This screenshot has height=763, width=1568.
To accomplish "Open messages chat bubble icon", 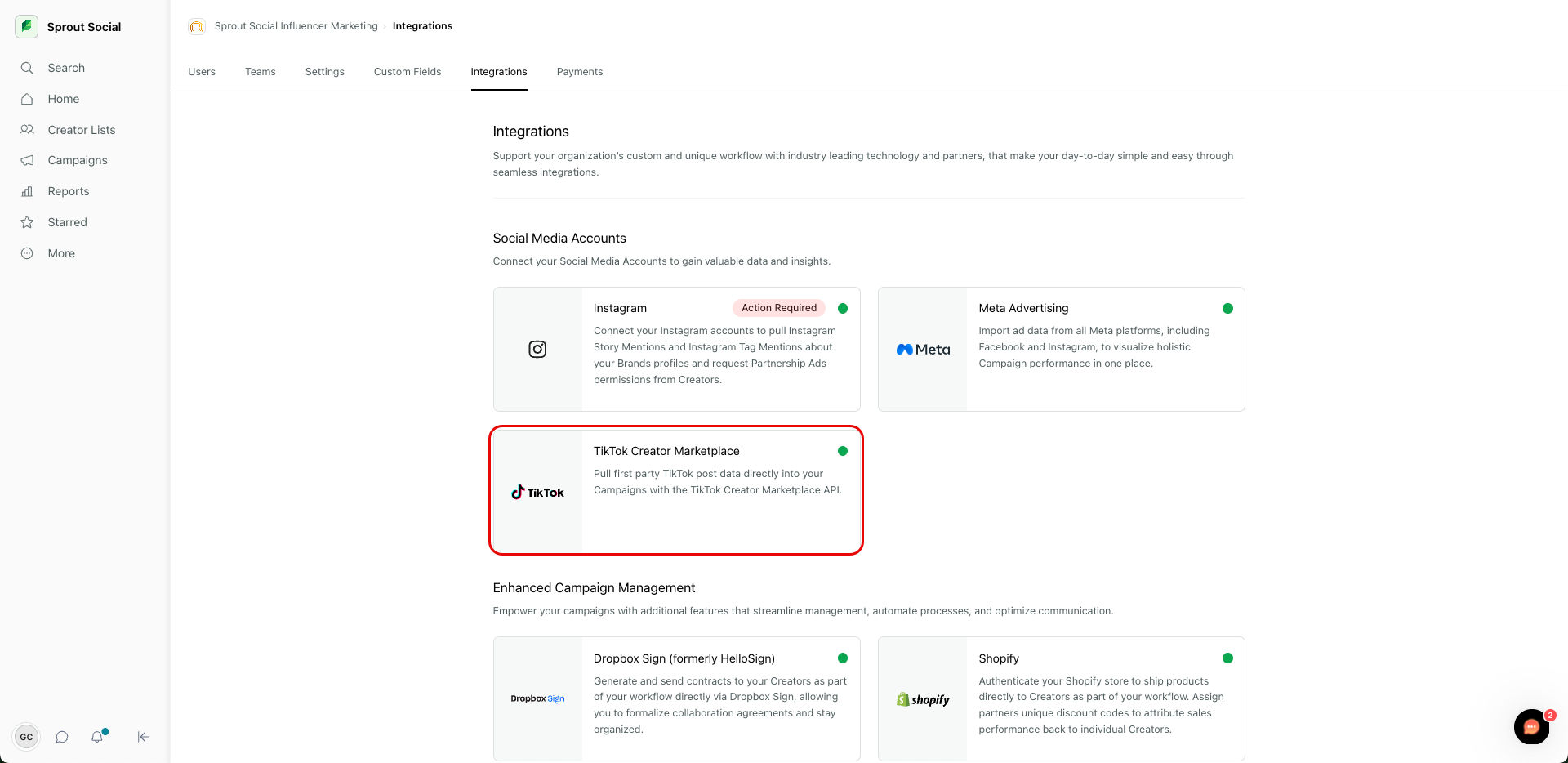I will point(62,737).
